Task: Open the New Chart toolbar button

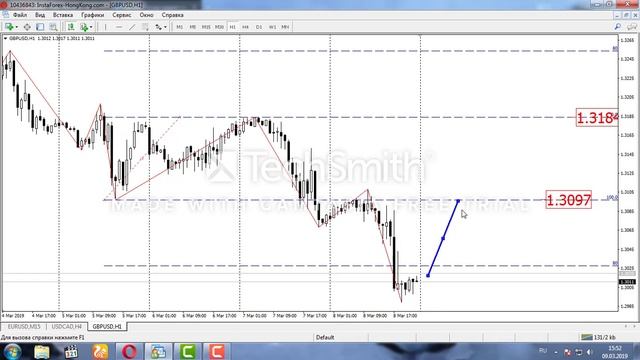Action: [9, 27]
